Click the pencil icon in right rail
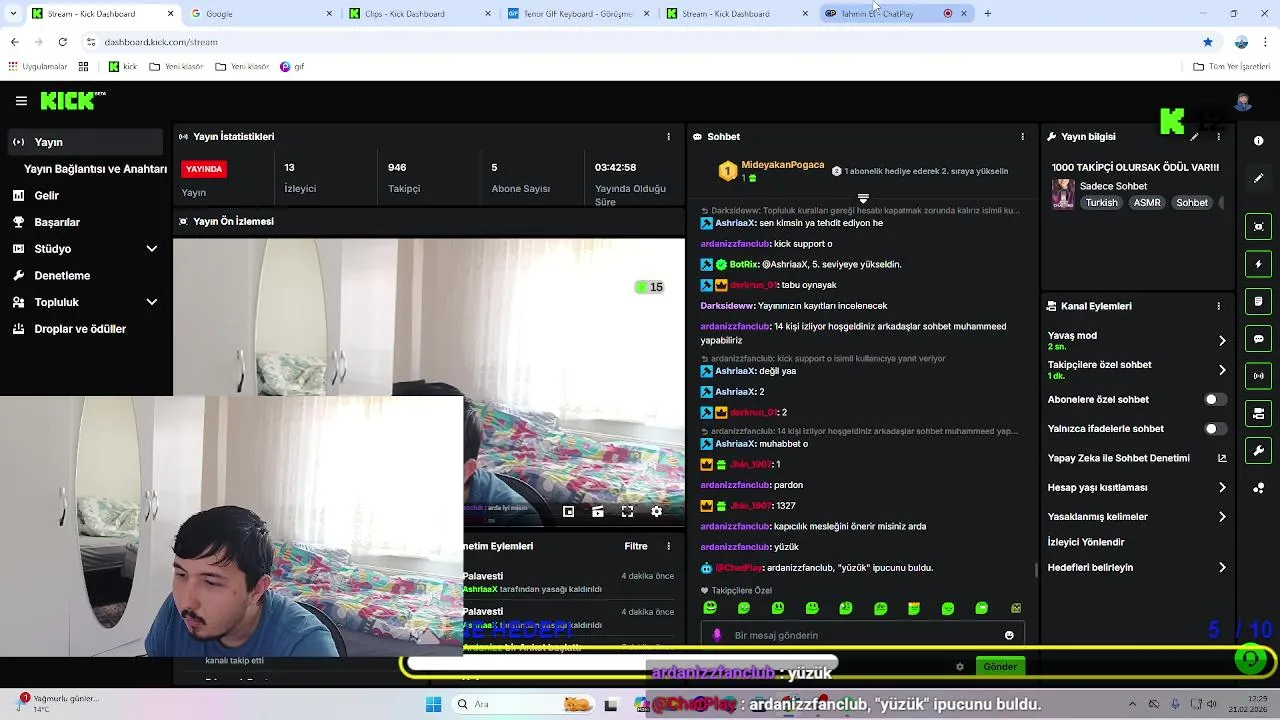This screenshot has width=1280, height=720. tap(1259, 178)
